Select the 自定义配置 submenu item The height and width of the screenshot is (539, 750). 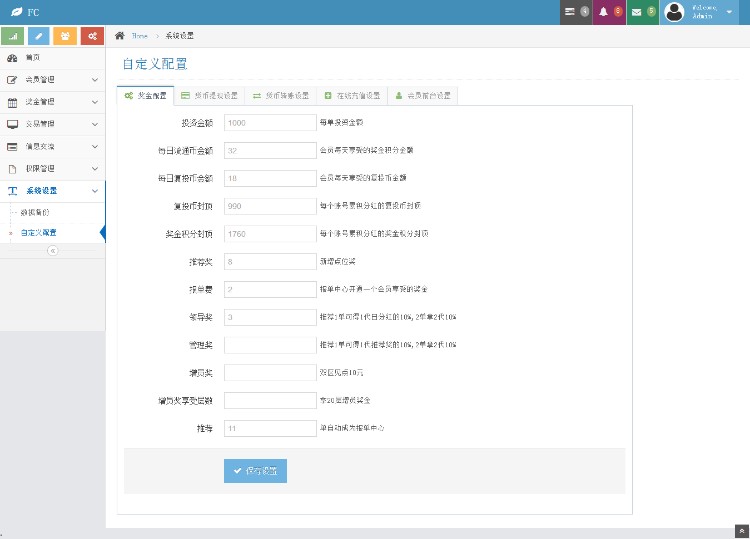[x=38, y=233]
